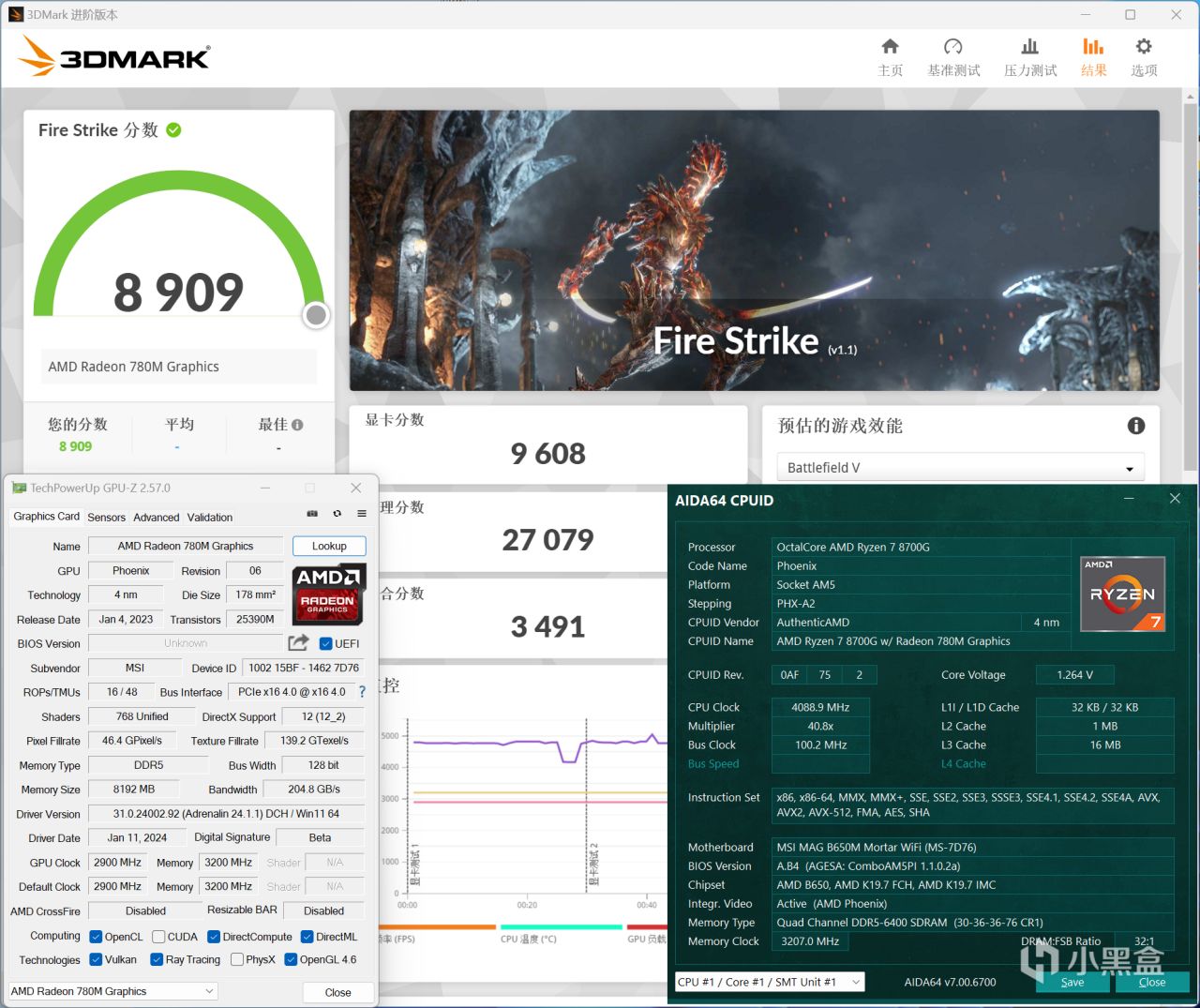Click GPU-Z BIOS export share icon
The height and width of the screenshot is (1008, 1200).
tap(298, 642)
